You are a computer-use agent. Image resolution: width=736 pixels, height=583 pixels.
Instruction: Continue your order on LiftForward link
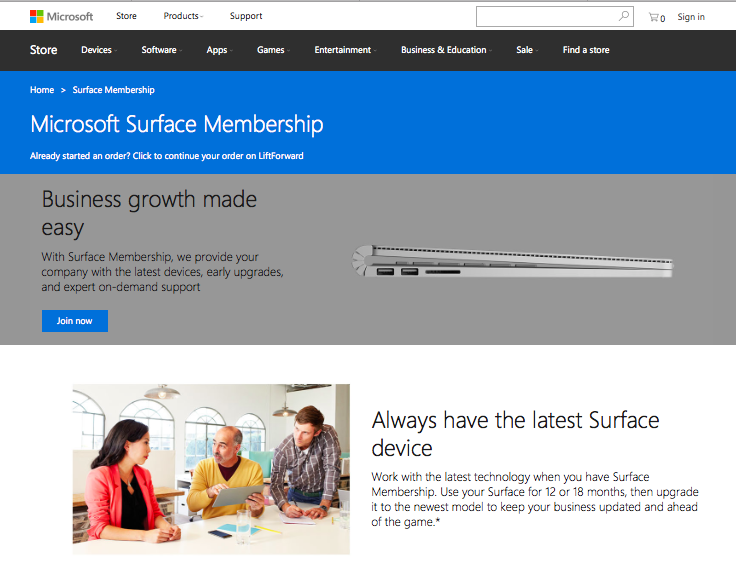coord(167,156)
